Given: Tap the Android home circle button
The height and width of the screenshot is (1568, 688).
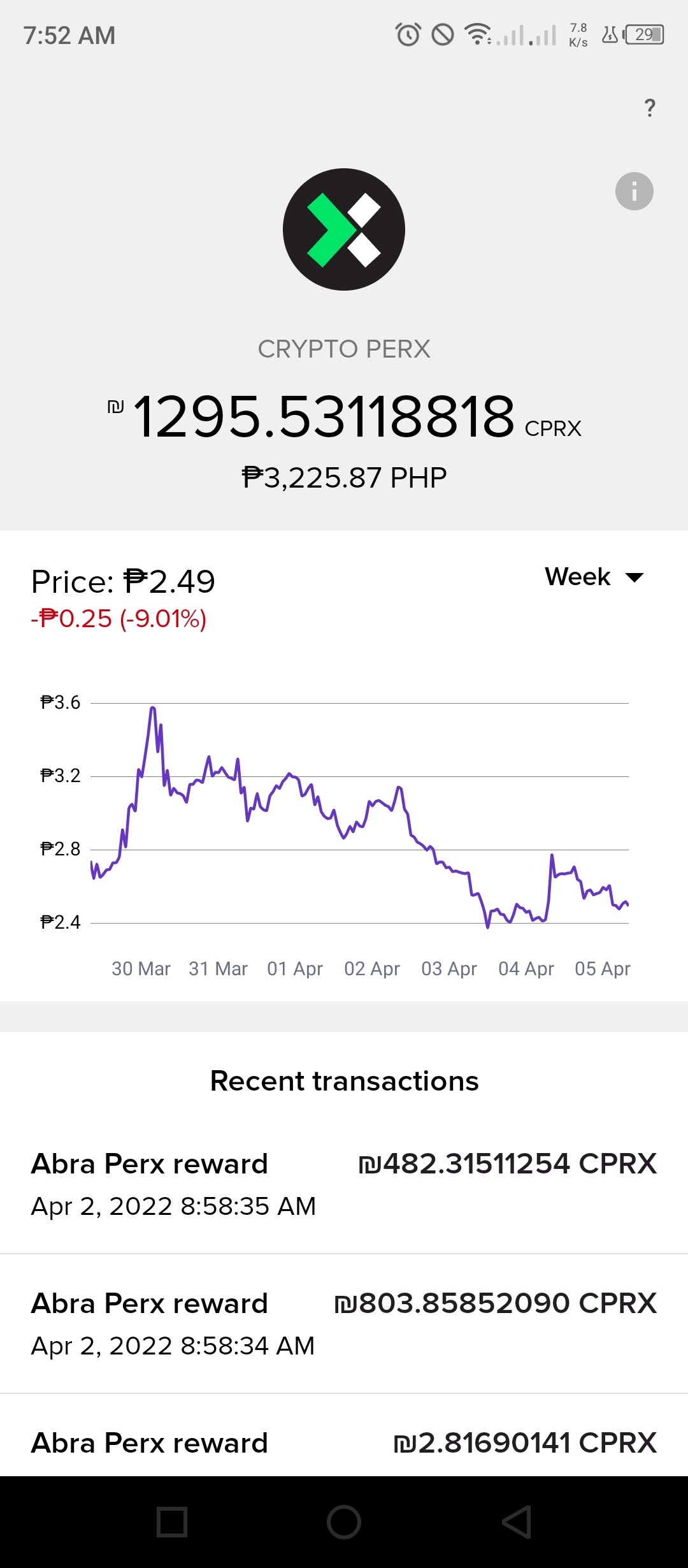Looking at the screenshot, I should [x=344, y=1522].
